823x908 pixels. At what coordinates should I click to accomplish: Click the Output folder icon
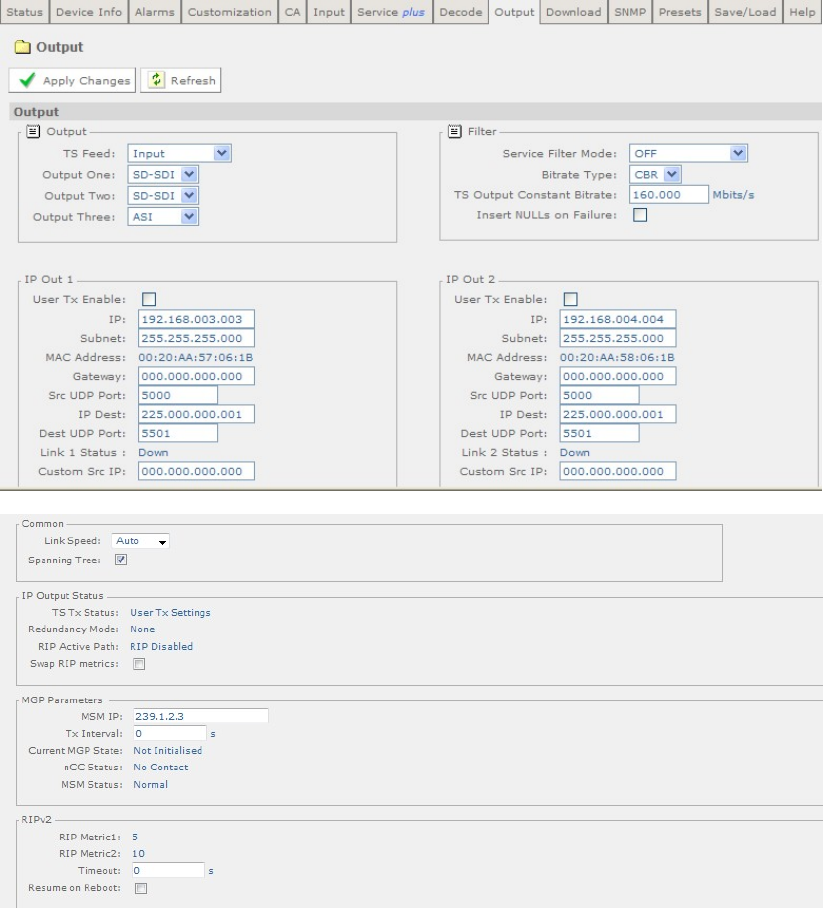(x=23, y=47)
